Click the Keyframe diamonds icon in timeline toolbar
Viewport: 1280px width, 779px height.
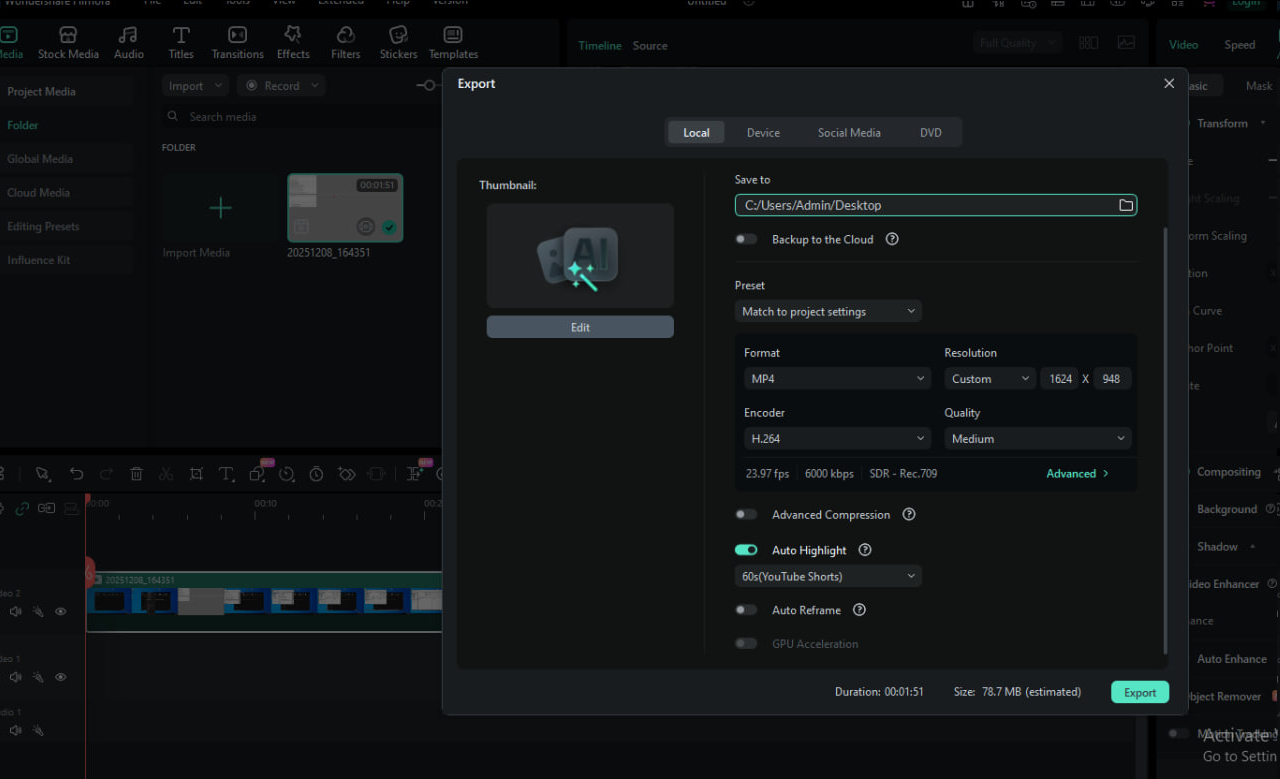(346, 474)
